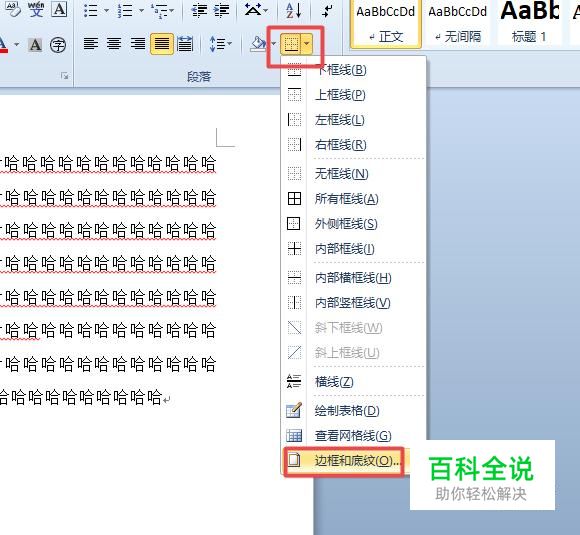The width and height of the screenshot is (580, 535).
Task: Choose 无框线(N) no border
Action: pos(353,174)
